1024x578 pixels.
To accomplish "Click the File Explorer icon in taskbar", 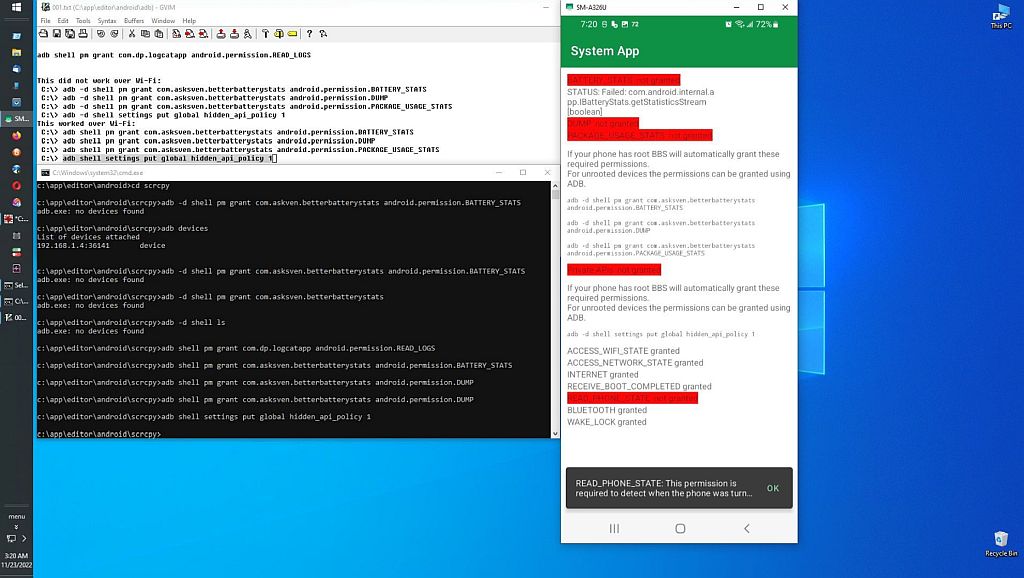I will pyautogui.click(x=16, y=52).
